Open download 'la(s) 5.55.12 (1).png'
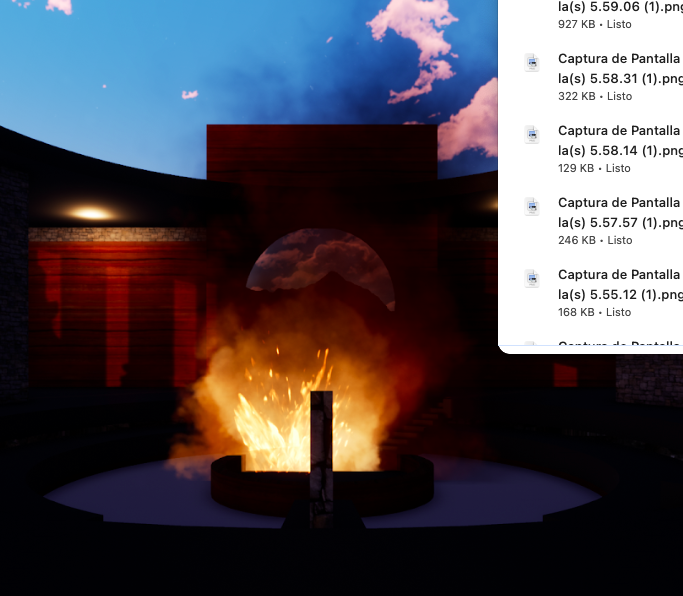The width and height of the screenshot is (683, 596). (x=620, y=284)
